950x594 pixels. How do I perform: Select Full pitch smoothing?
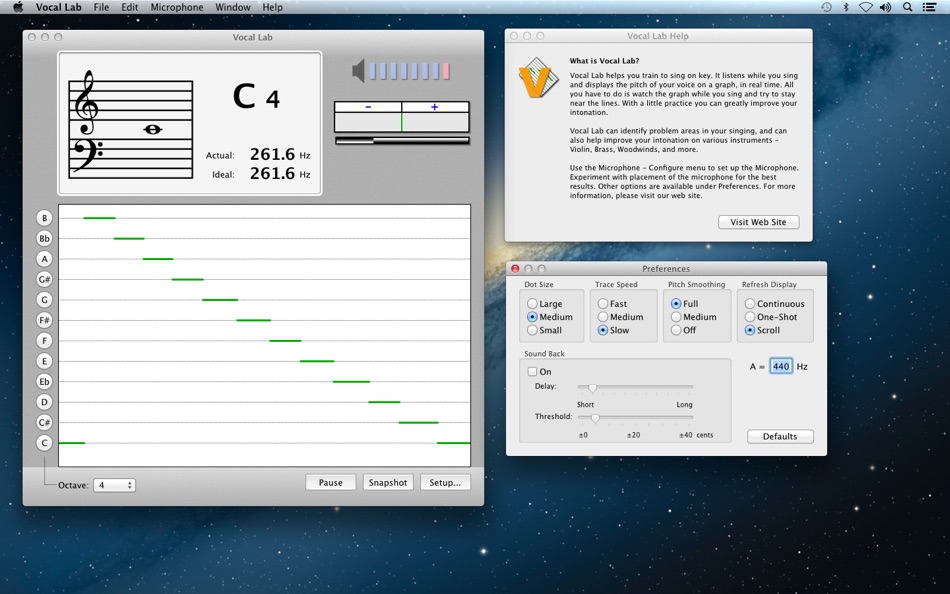pyautogui.click(x=685, y=304)
